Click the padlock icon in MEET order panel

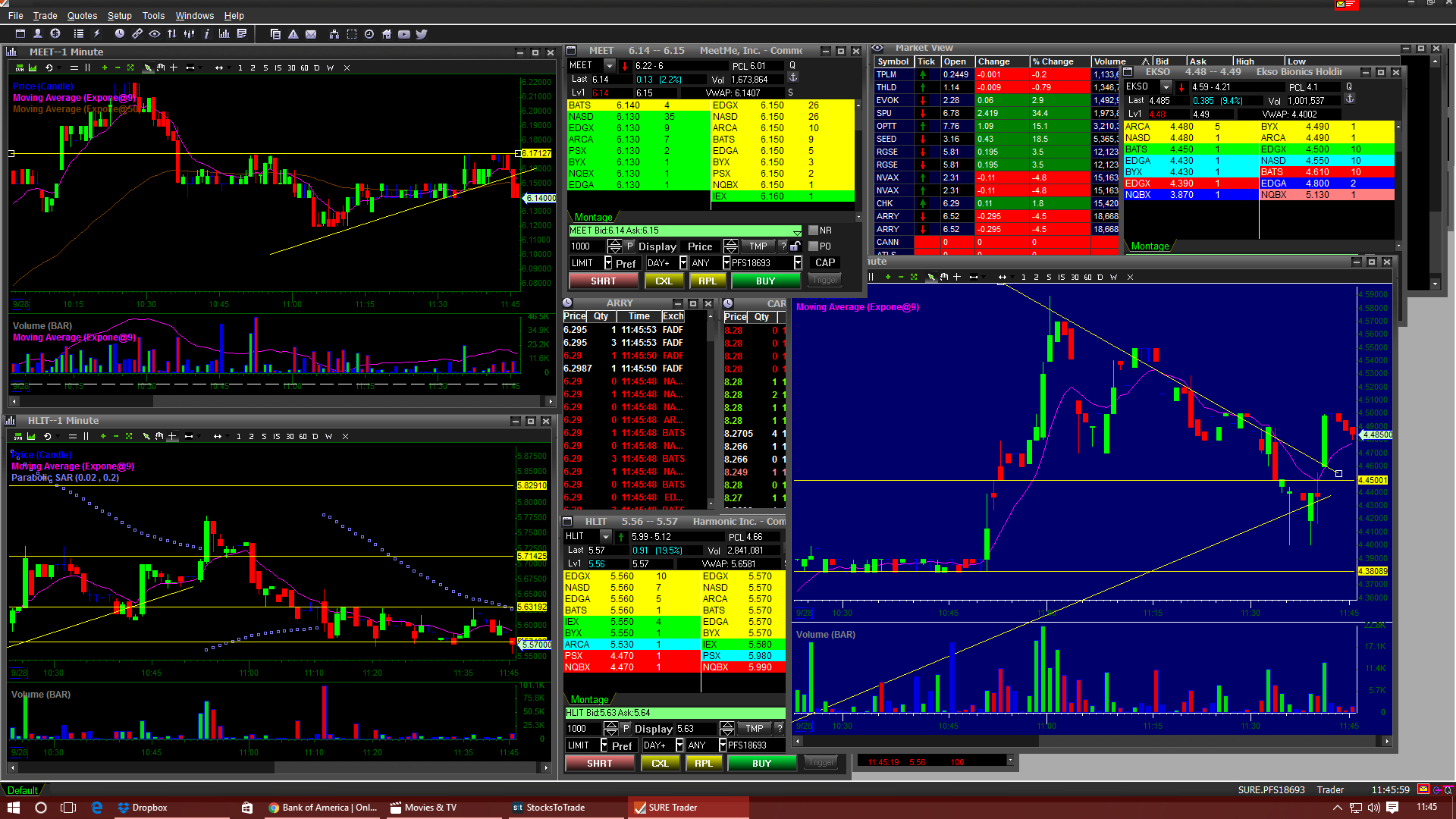coord(795,246)
